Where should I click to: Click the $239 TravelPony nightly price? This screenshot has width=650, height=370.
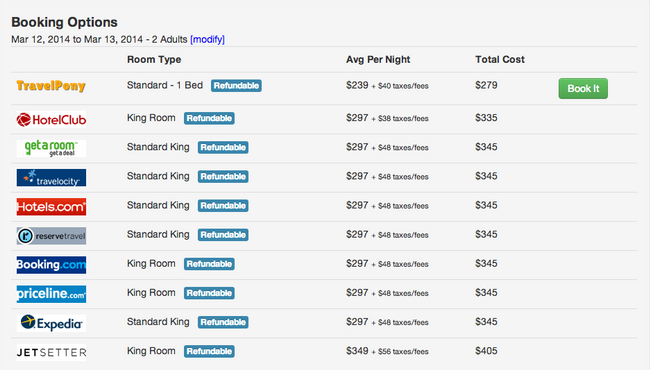357,85
